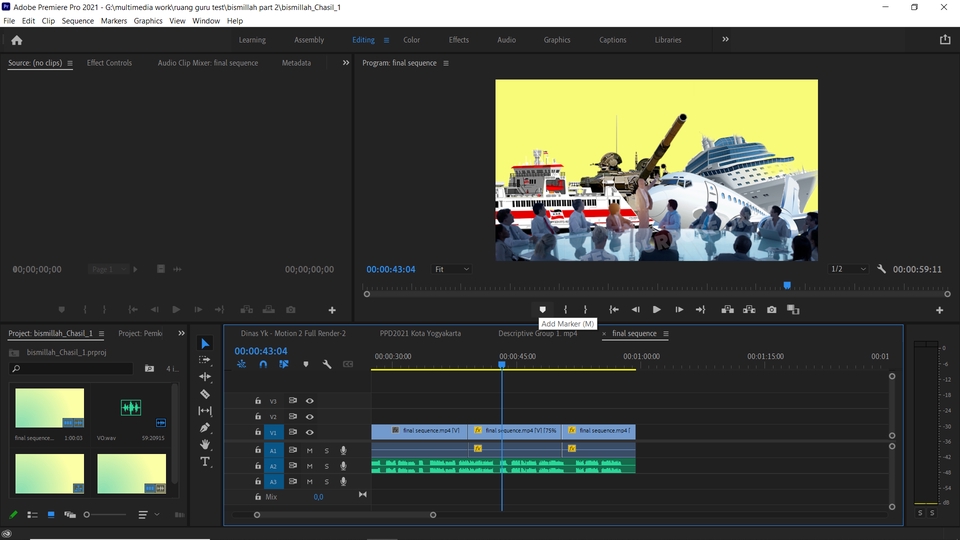Click Add Marker in Program monitor
This screenshot has height=540, width=960.
coord(542,310)
